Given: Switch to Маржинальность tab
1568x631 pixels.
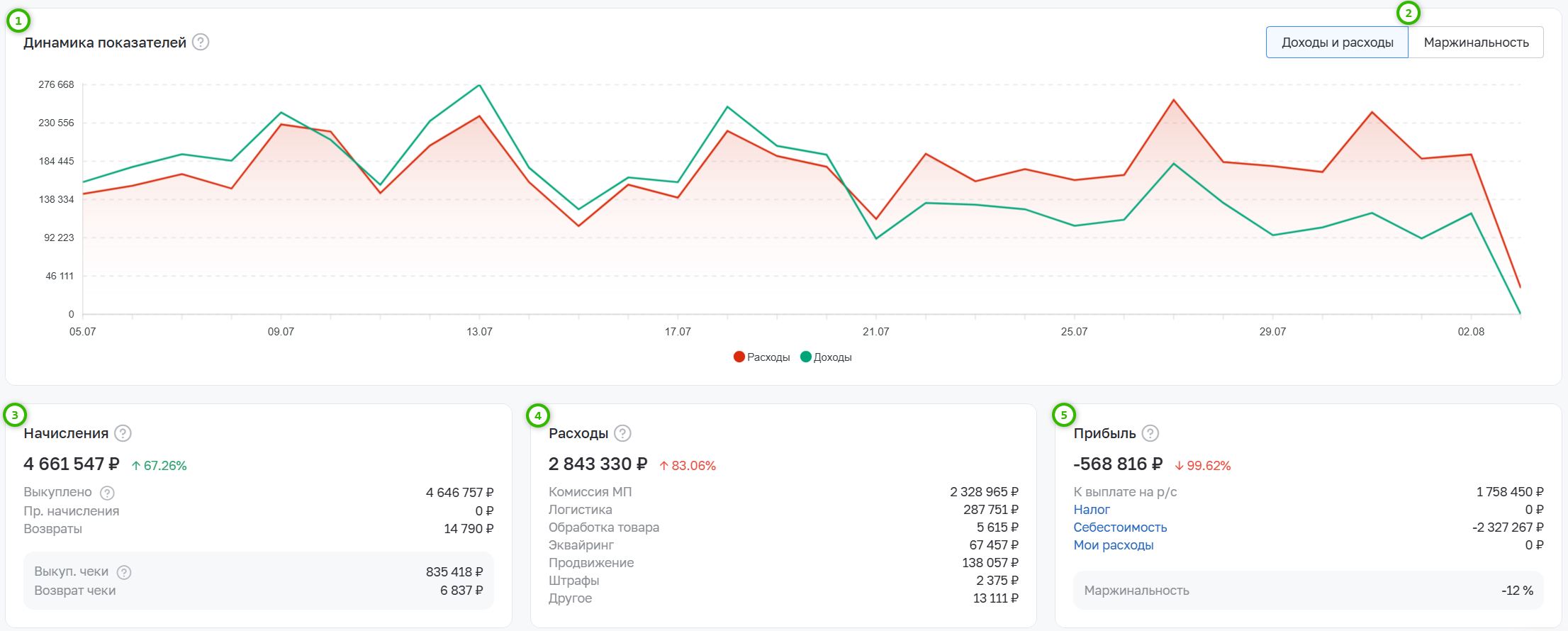Looking at the screenshot, I should tap(1476, 43).
